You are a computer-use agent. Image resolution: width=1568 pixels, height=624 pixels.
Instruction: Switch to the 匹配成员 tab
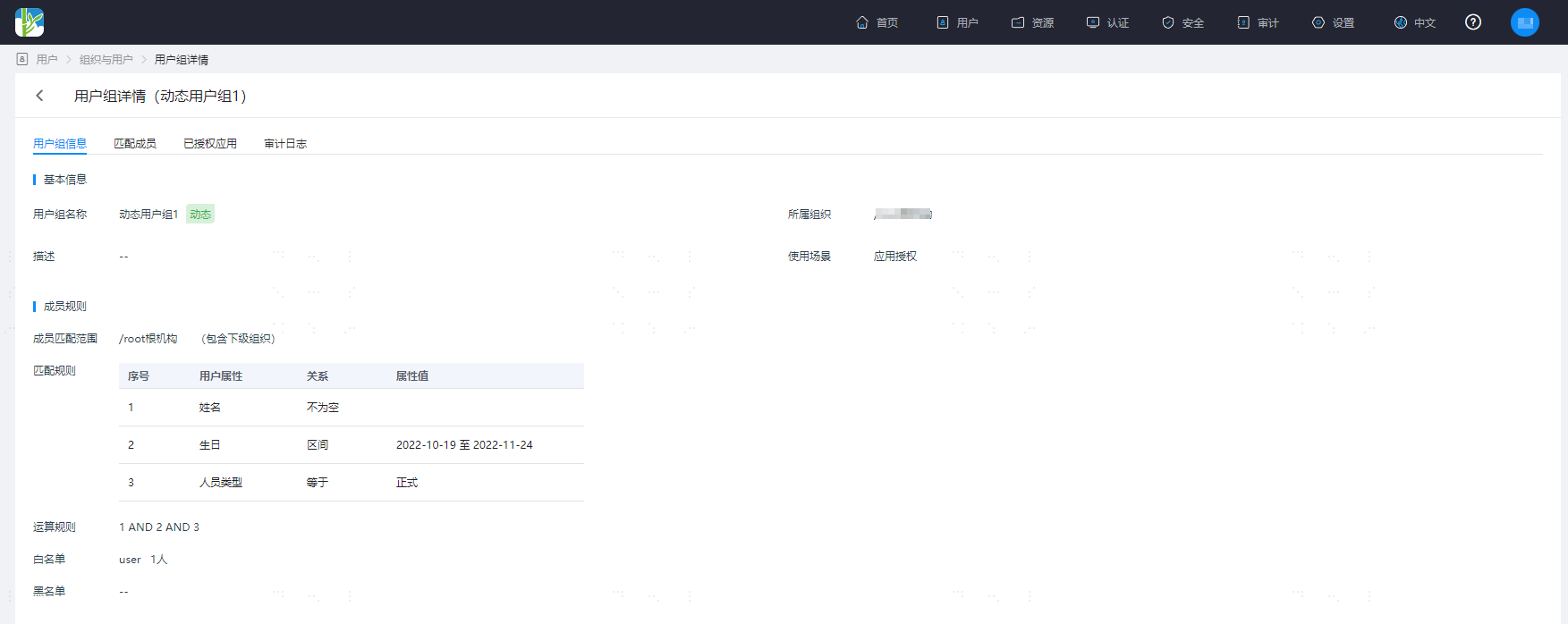click(135, 143)
